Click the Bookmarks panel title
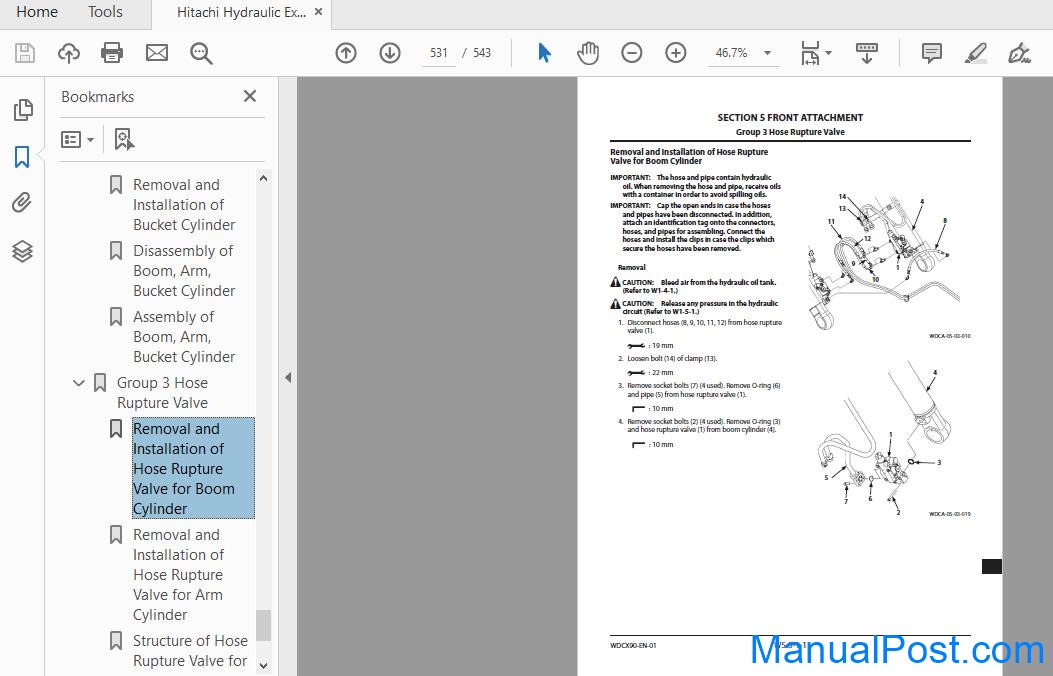This screenshot has width=1053, height=676. click(97, 97)
